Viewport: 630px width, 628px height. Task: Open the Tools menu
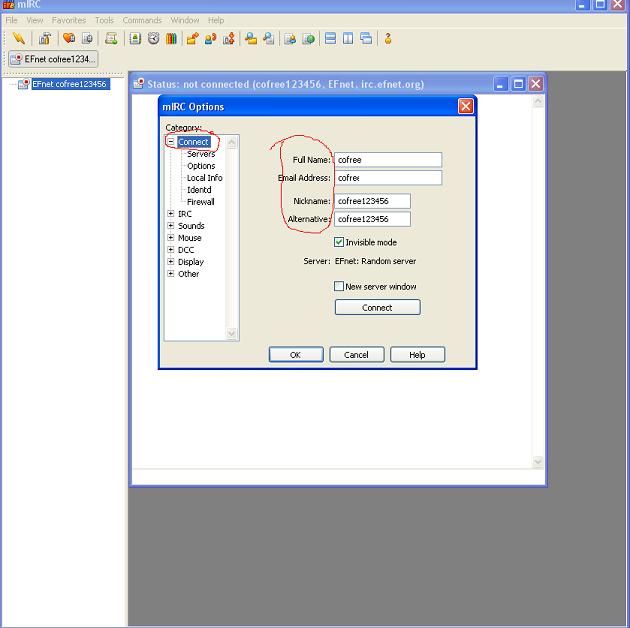tap(104, 20)
